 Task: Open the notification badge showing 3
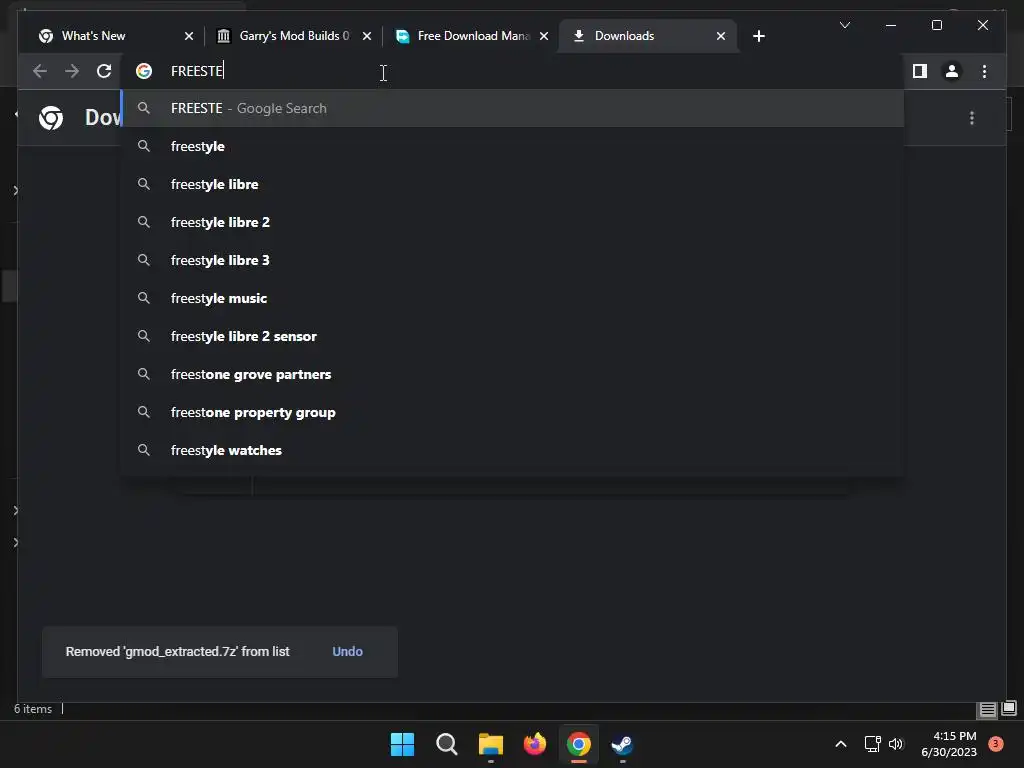[x=995, y=744]
